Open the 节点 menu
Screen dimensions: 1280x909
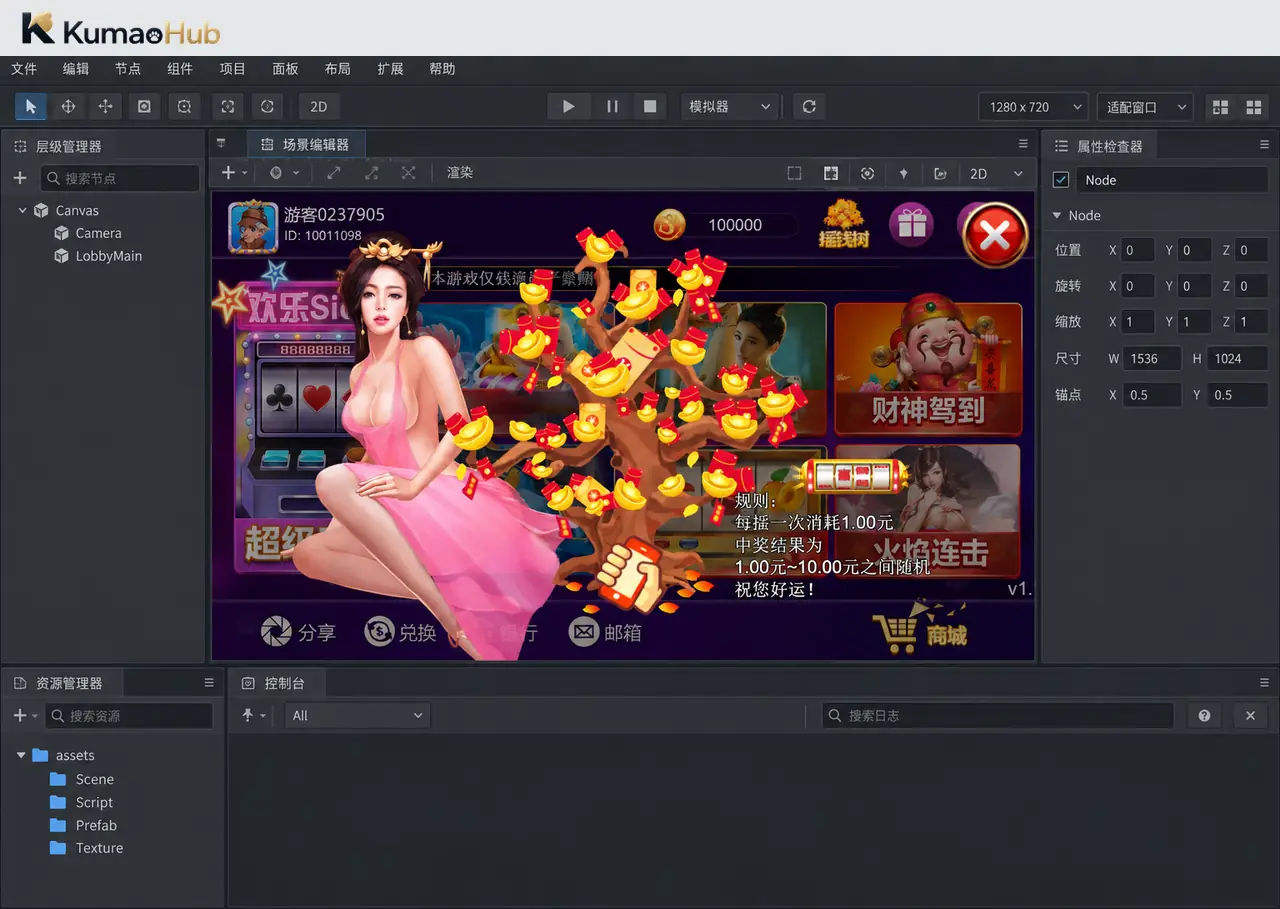pyautogui.click(x=128, y=69)
